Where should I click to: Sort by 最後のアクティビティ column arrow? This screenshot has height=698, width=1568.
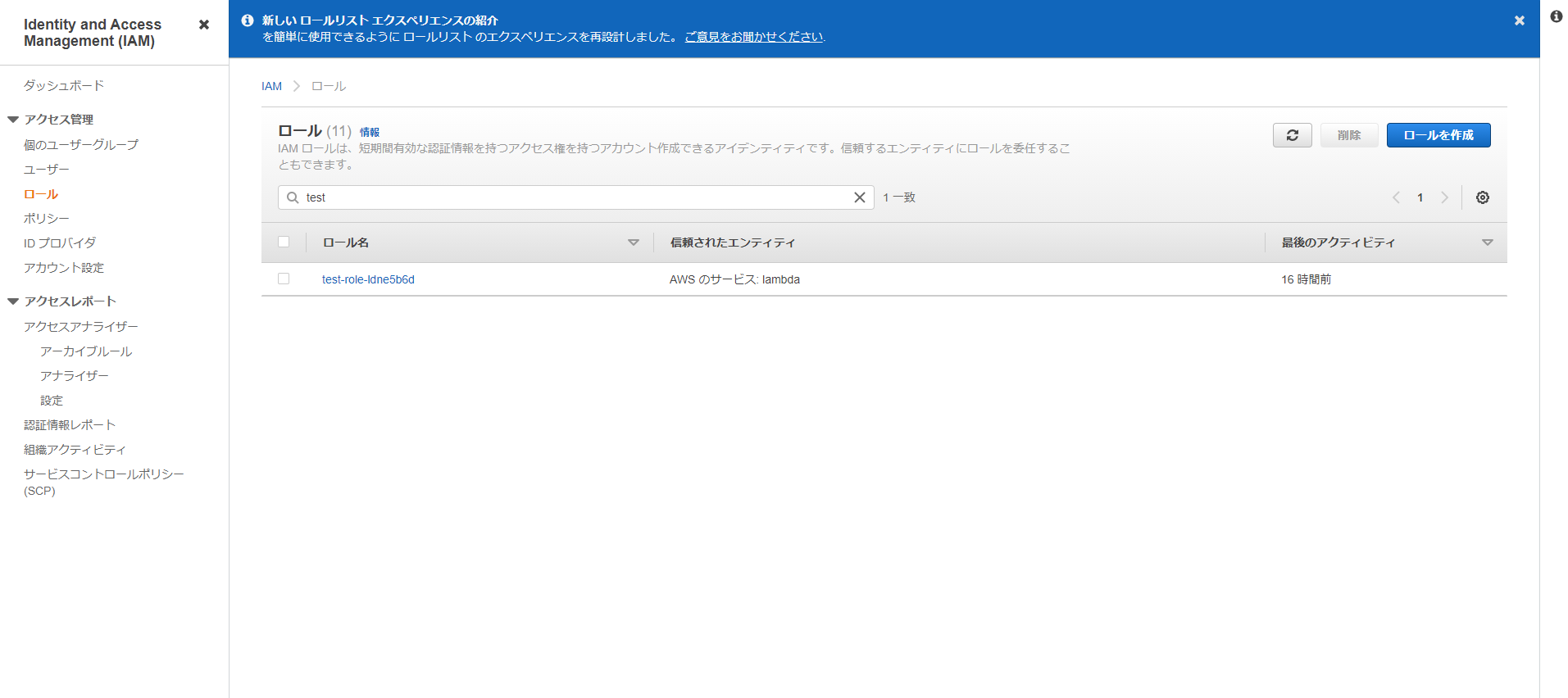tap(1487, 242)
